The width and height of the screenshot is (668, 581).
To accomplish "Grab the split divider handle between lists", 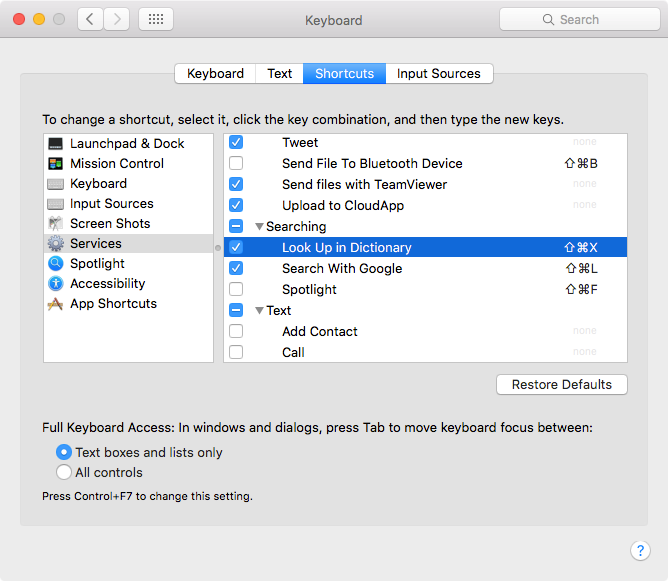I will (x=218, y=248).
